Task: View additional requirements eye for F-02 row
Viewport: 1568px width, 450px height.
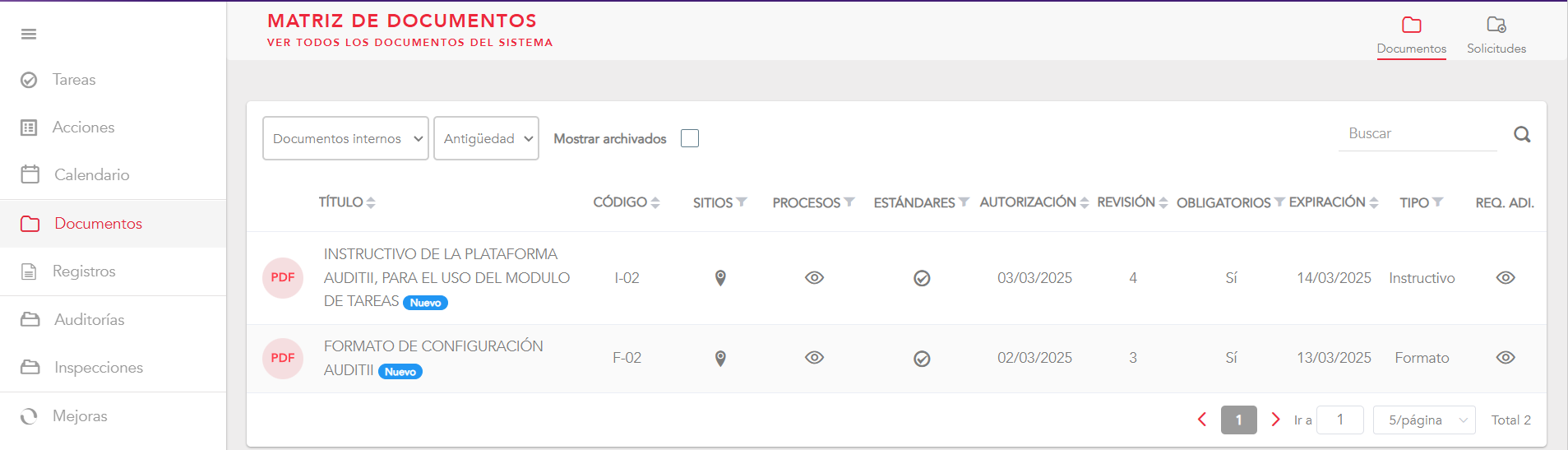Action: 1505,358
